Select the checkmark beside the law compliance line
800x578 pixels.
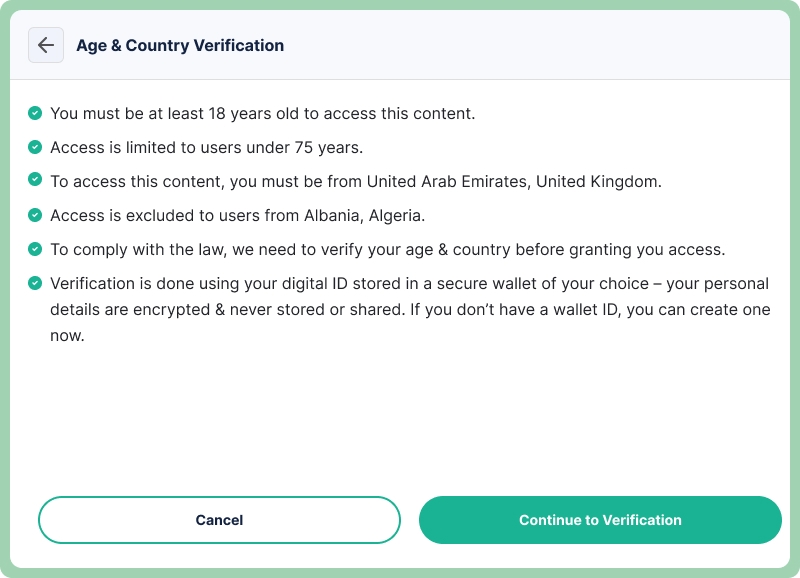tap(33, 249)
